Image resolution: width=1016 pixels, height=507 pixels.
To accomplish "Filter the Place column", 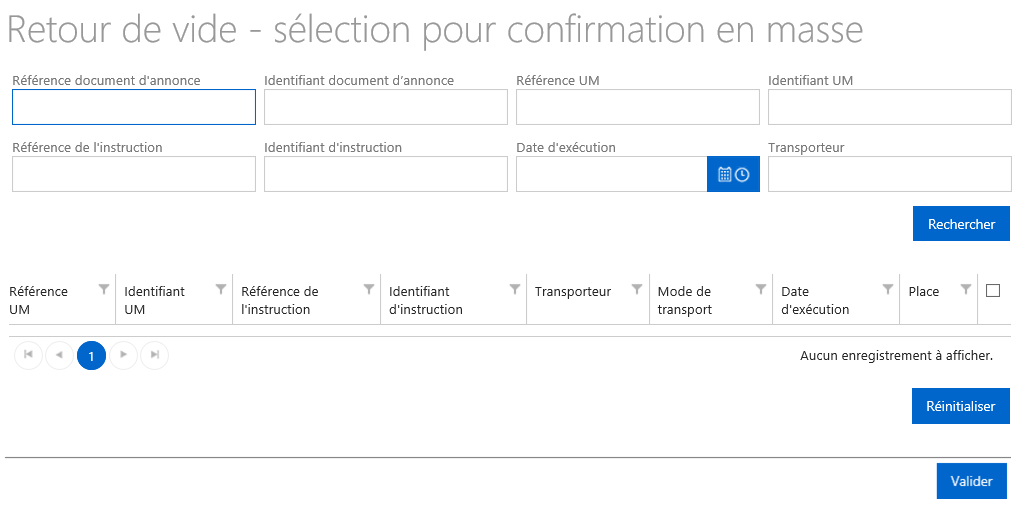I will tap(965, 289).
